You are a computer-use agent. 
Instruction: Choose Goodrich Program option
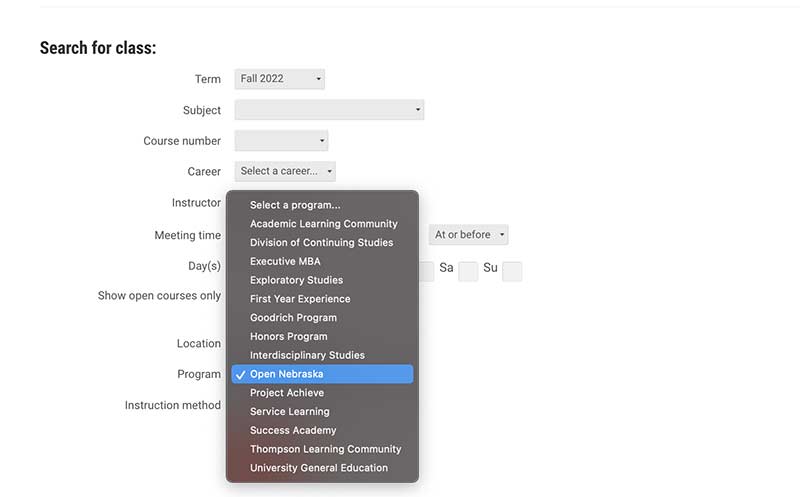[322, 318]
